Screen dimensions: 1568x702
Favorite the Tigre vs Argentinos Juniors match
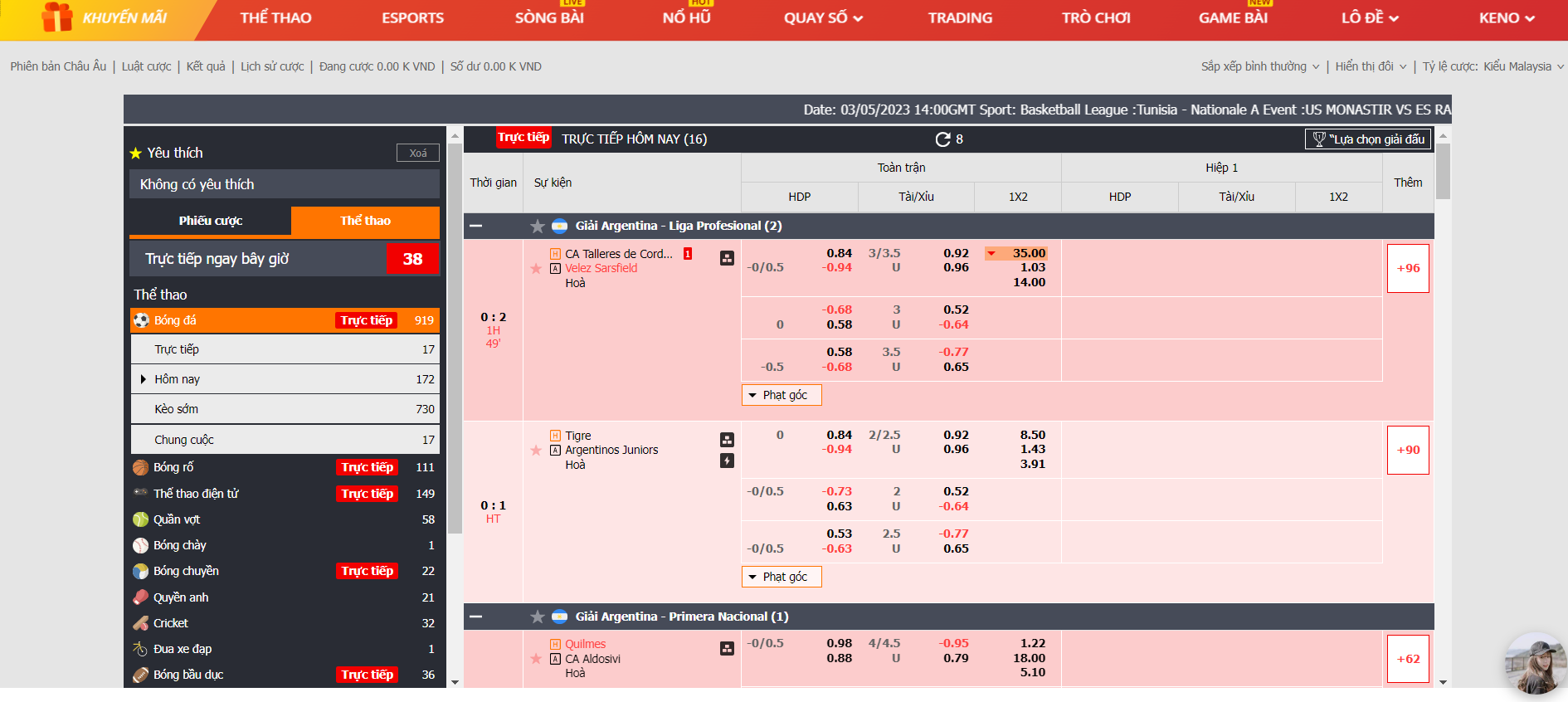(x=536, y=450)
